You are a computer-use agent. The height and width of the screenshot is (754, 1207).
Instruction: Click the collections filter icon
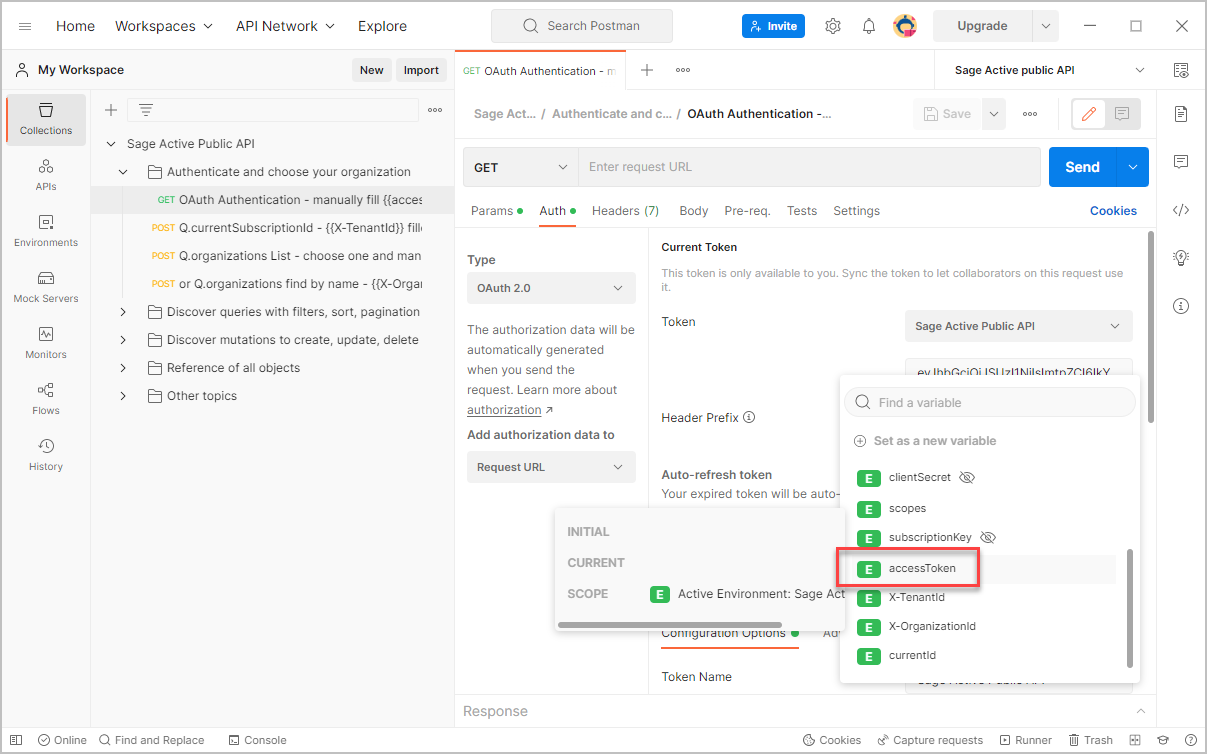tap(146, 110)
